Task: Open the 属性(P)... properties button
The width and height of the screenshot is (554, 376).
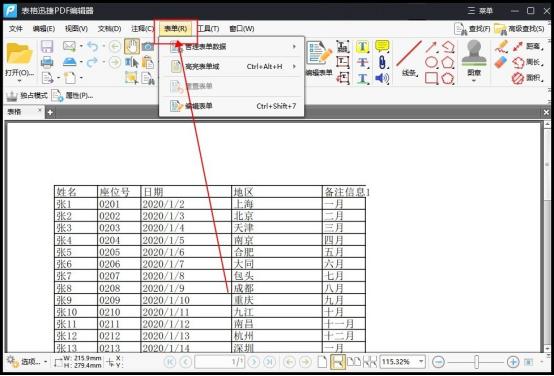Action: click(x=72, y=95)
